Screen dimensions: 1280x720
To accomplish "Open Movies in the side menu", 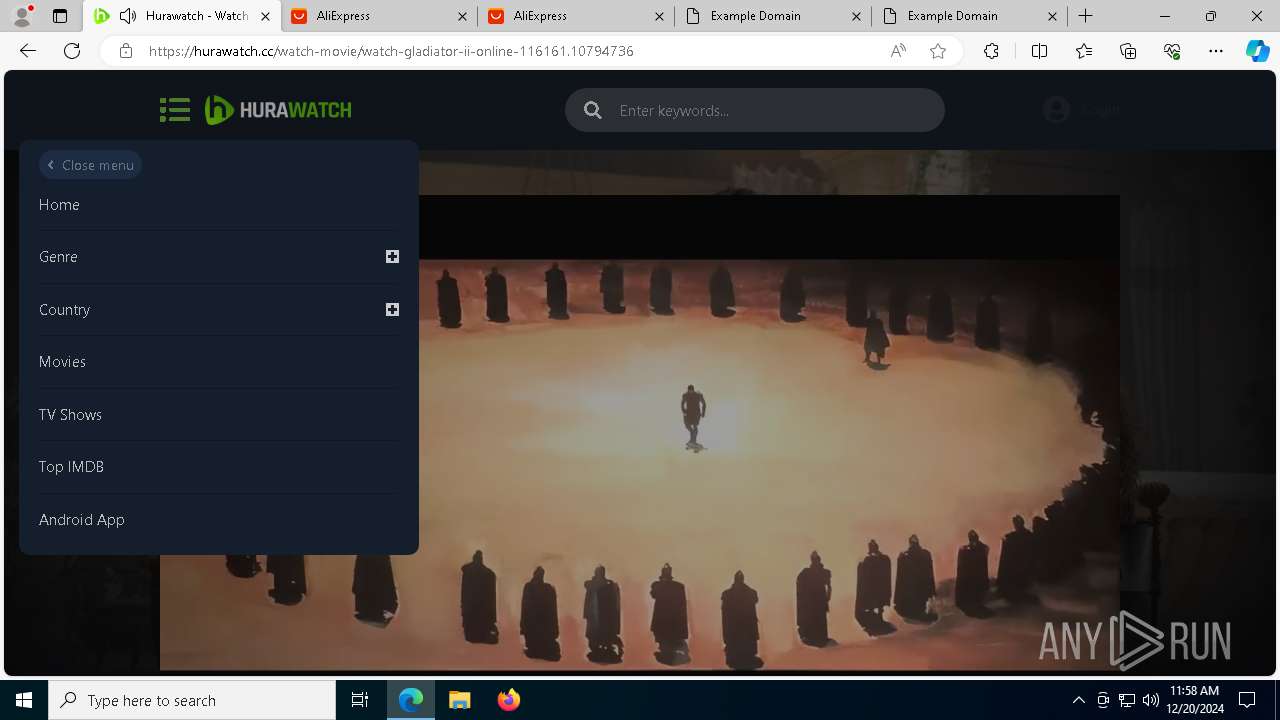I will 62,362.
